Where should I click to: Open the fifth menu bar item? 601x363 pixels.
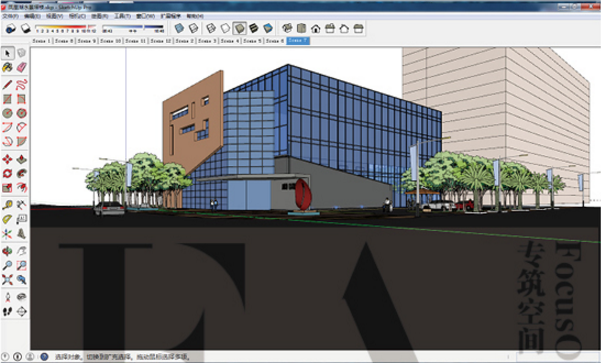point(99,16)
